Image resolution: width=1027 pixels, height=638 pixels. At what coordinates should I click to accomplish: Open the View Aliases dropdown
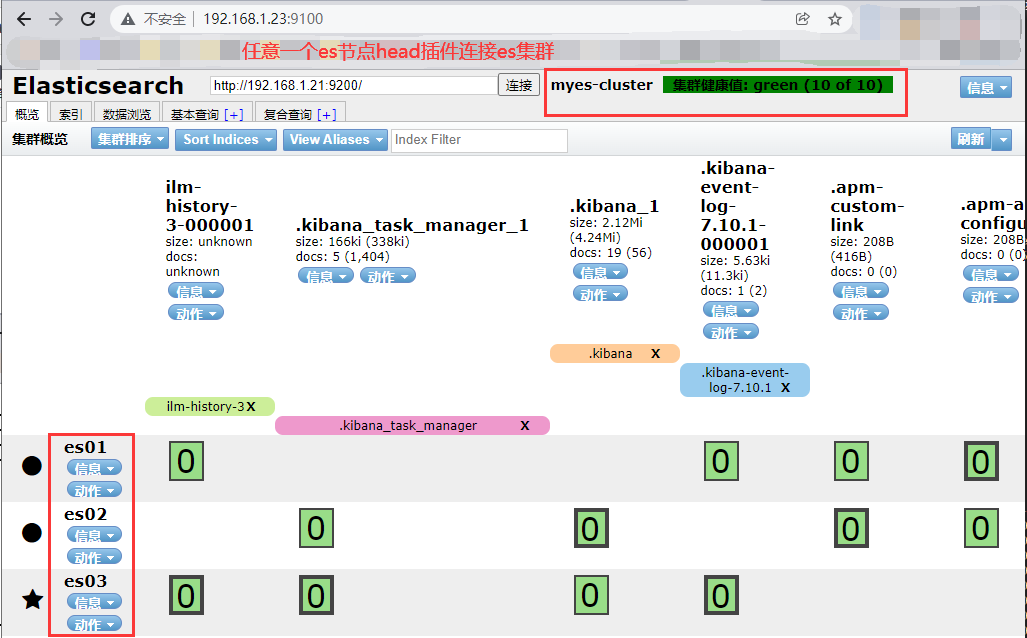tap(334, 140)
